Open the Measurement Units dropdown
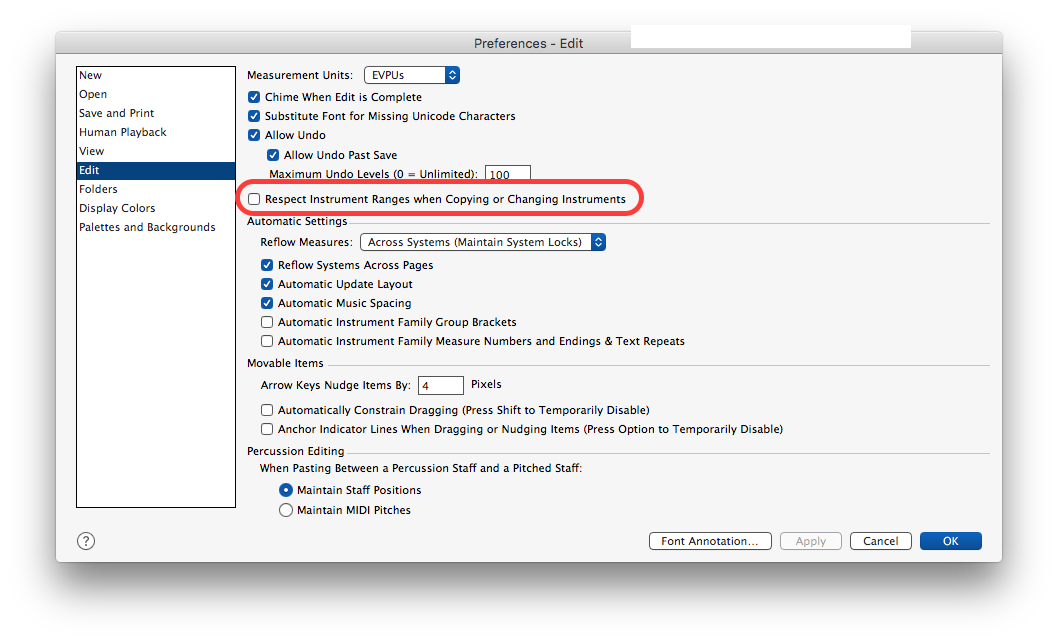The width and height of the screenshot is (1058, 642). [x=410, y=75]
